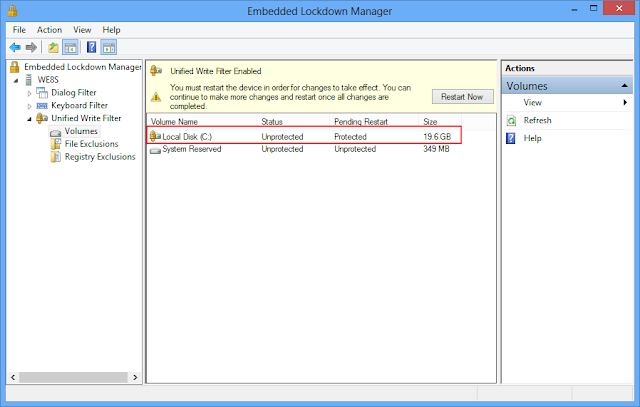Click the File Exclusions folder icon
Viewport: 640px width, 407px height.
point(56,144)
